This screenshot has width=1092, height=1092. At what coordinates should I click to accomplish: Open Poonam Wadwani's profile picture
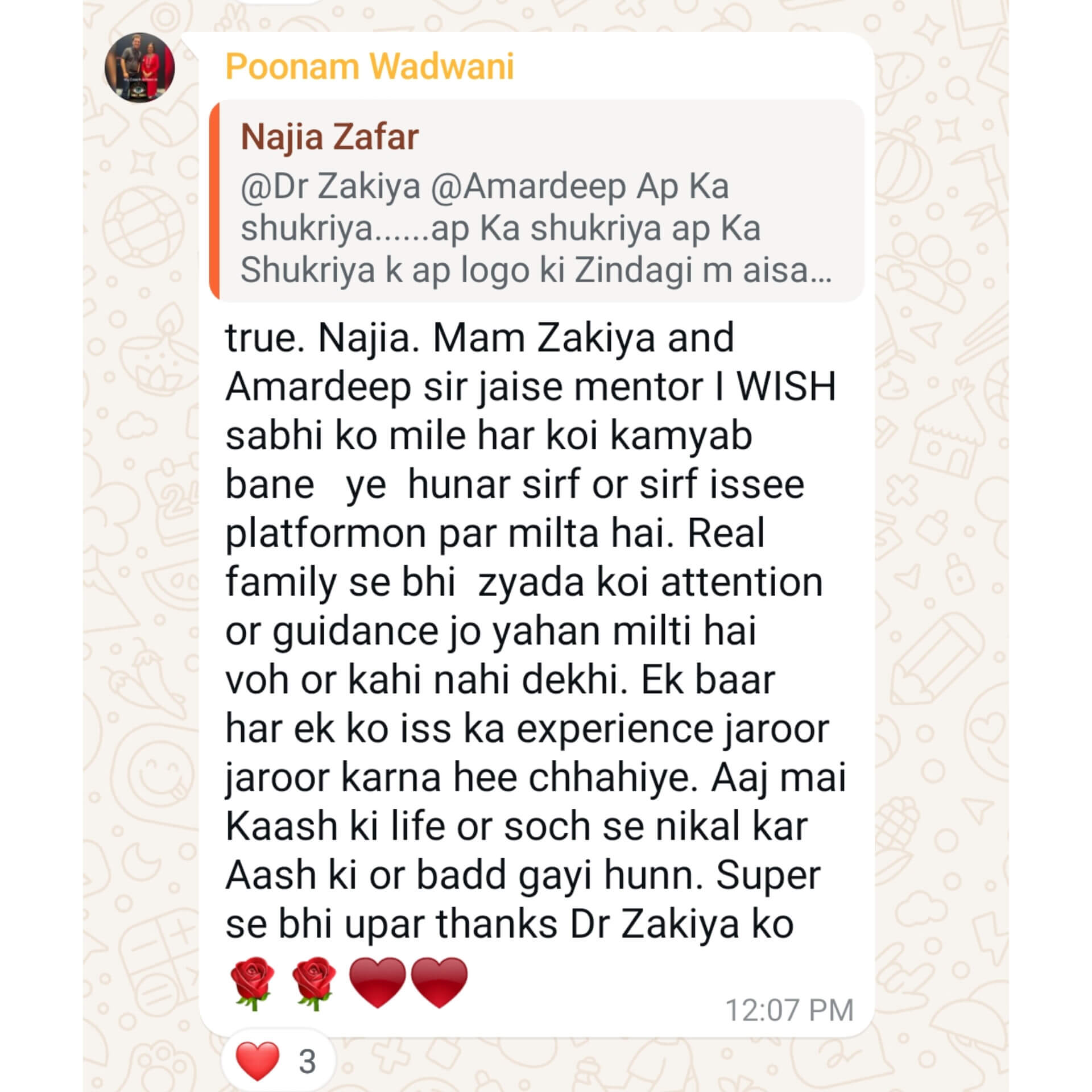point(139,67)
